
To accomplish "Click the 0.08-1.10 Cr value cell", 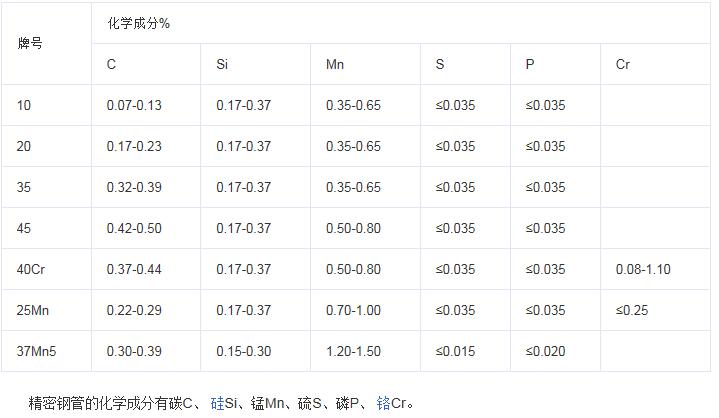I will (x=656, y=269).
